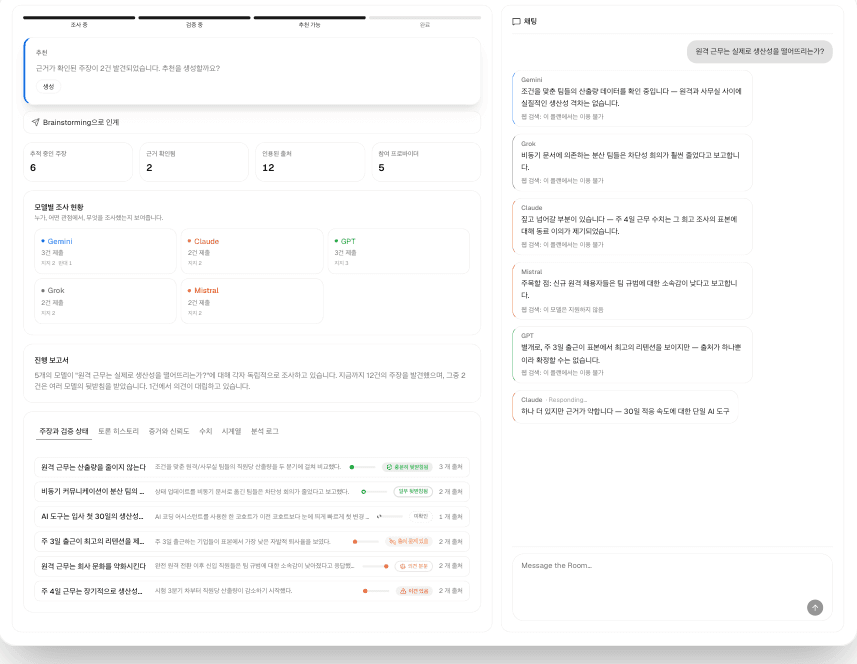Open the claim row 원격 근무는 산출량을 줄이지 않는다
Viewport: 857px width, 664px height.
coord(252,467)
